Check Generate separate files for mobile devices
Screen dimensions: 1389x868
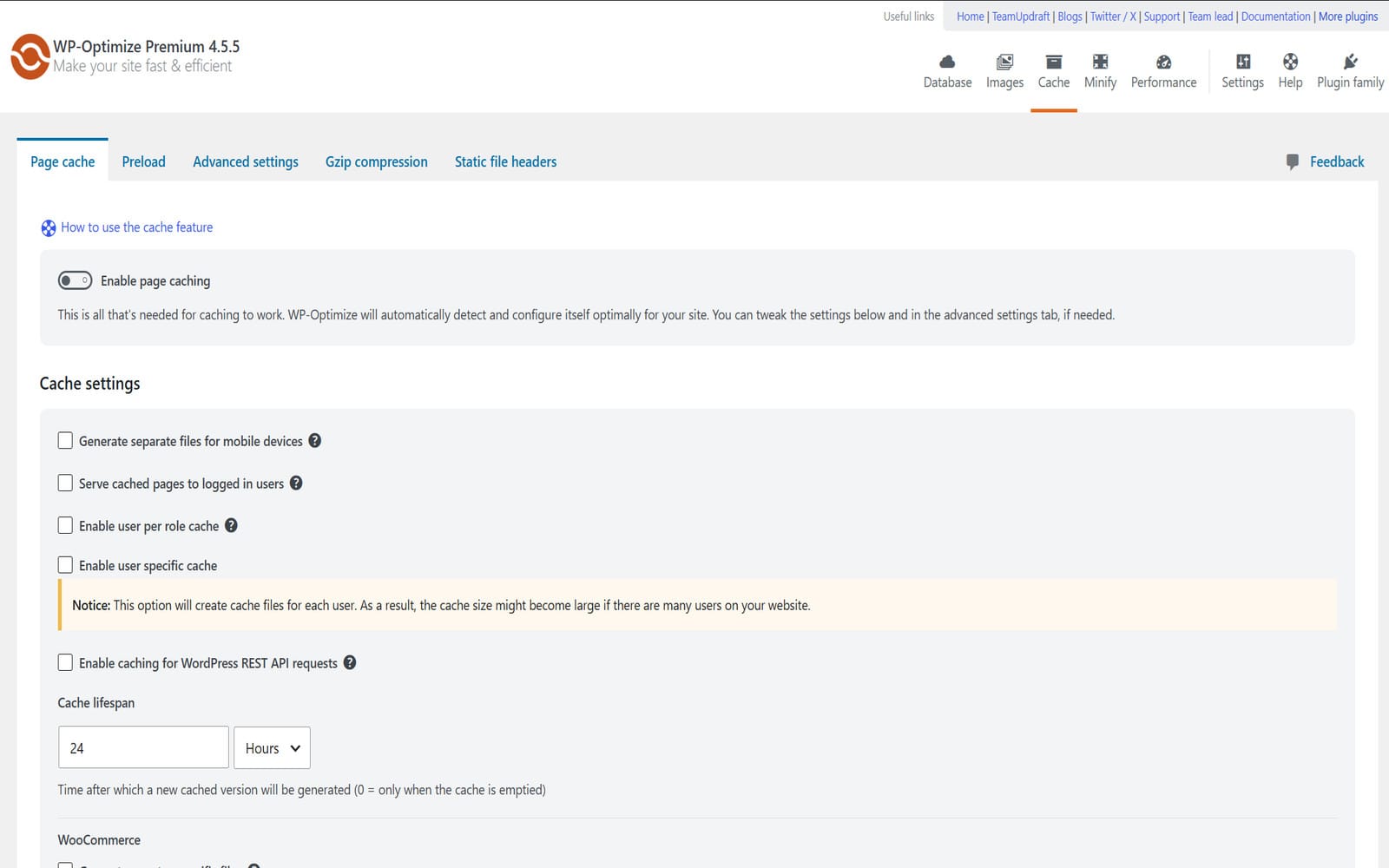coord(65,440)
